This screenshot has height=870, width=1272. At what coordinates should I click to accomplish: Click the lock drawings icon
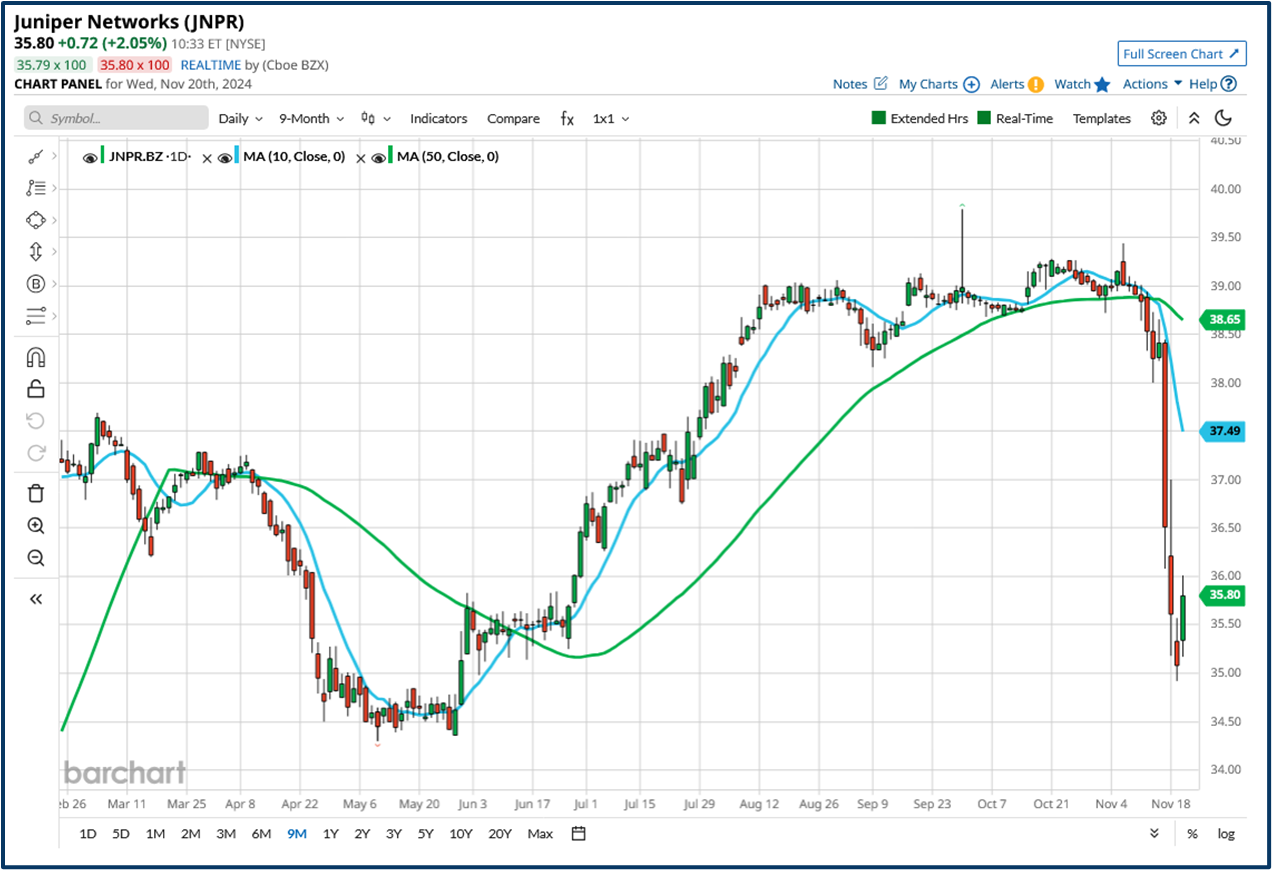[x=35, y=388]
